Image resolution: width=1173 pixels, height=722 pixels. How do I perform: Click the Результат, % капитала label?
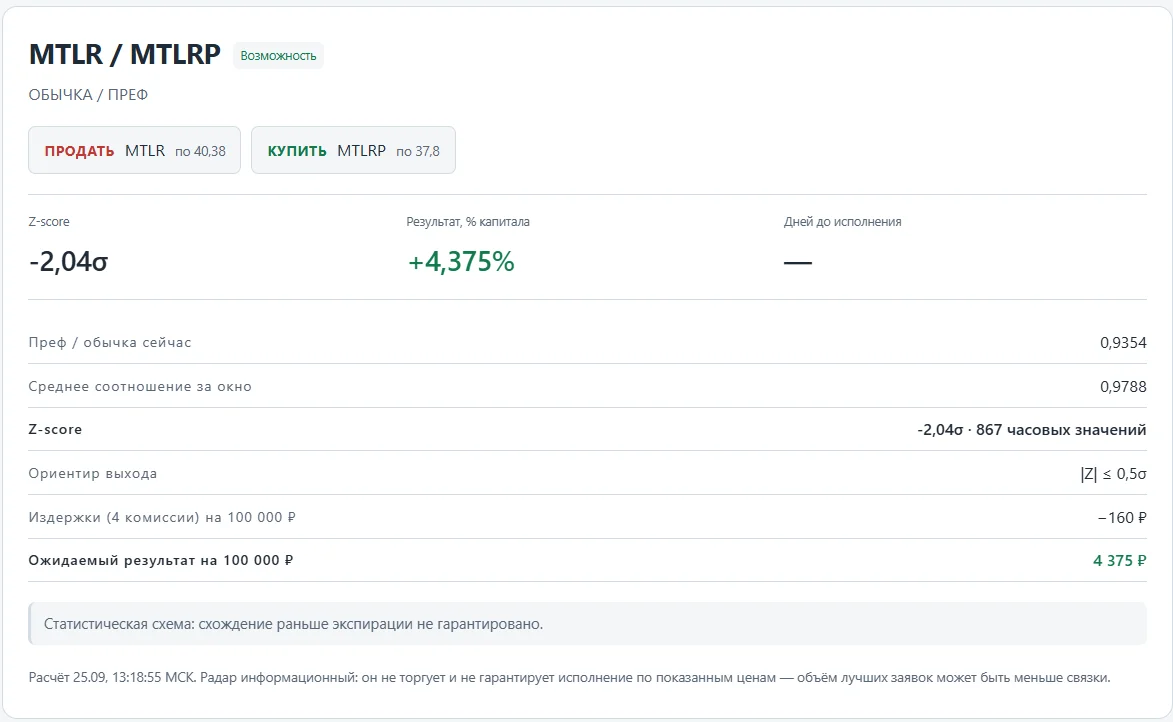coord(468,221)
